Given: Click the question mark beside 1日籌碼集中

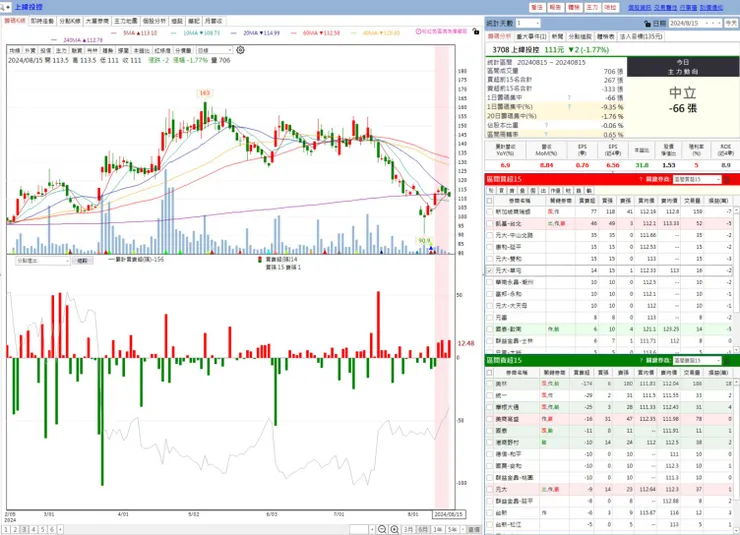Looking at the screenshot, I should coord(569,98).
